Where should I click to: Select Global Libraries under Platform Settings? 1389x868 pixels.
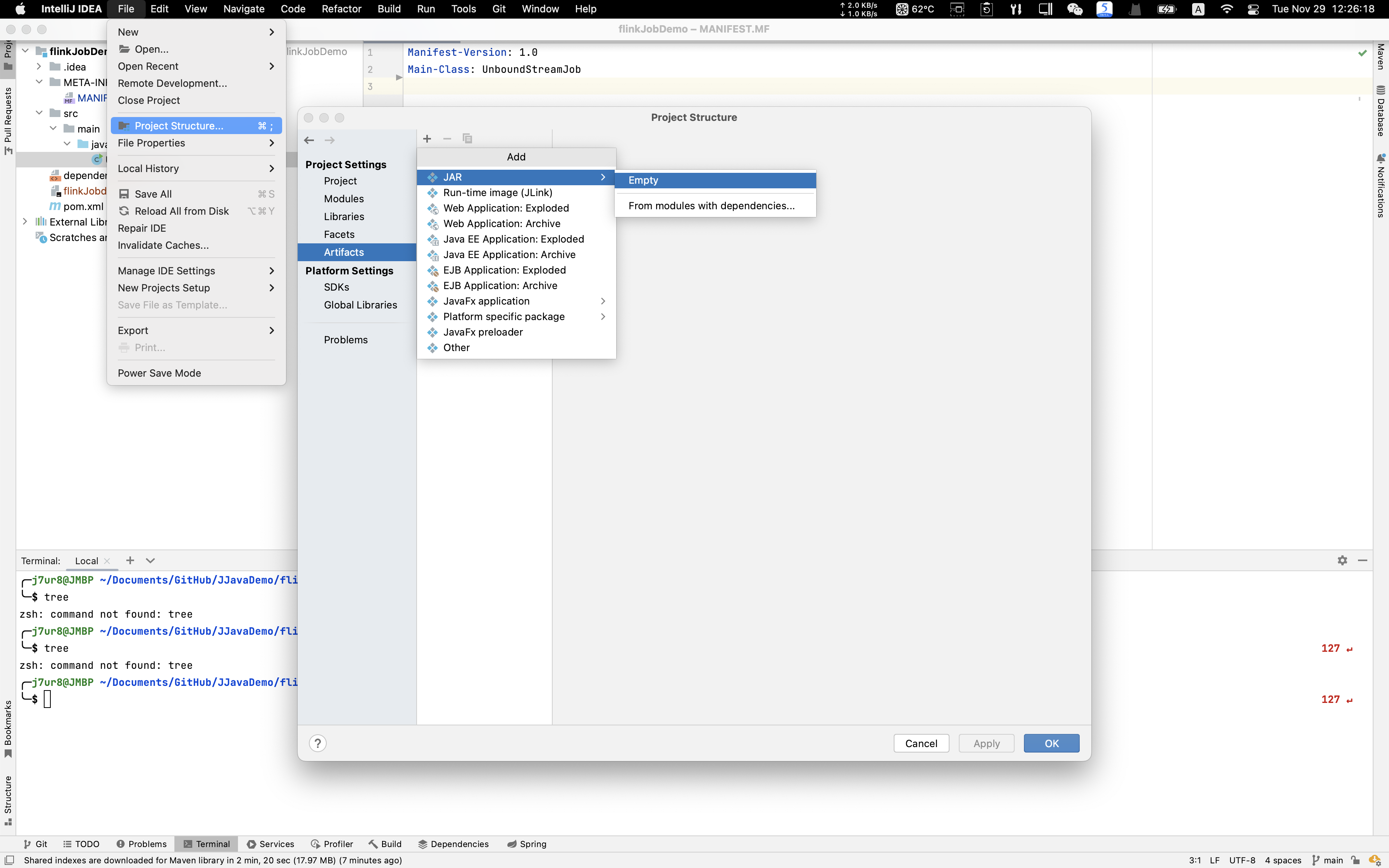(360, 305)
